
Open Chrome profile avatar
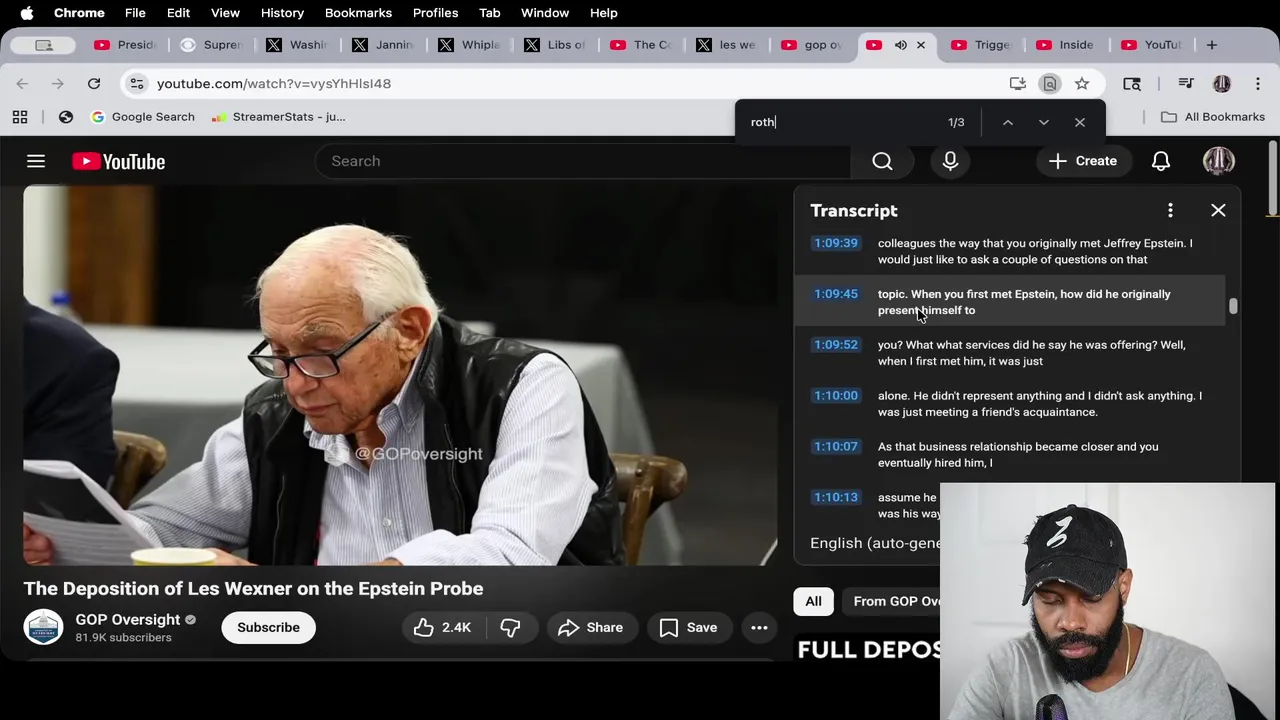[x=1222, y=84]
